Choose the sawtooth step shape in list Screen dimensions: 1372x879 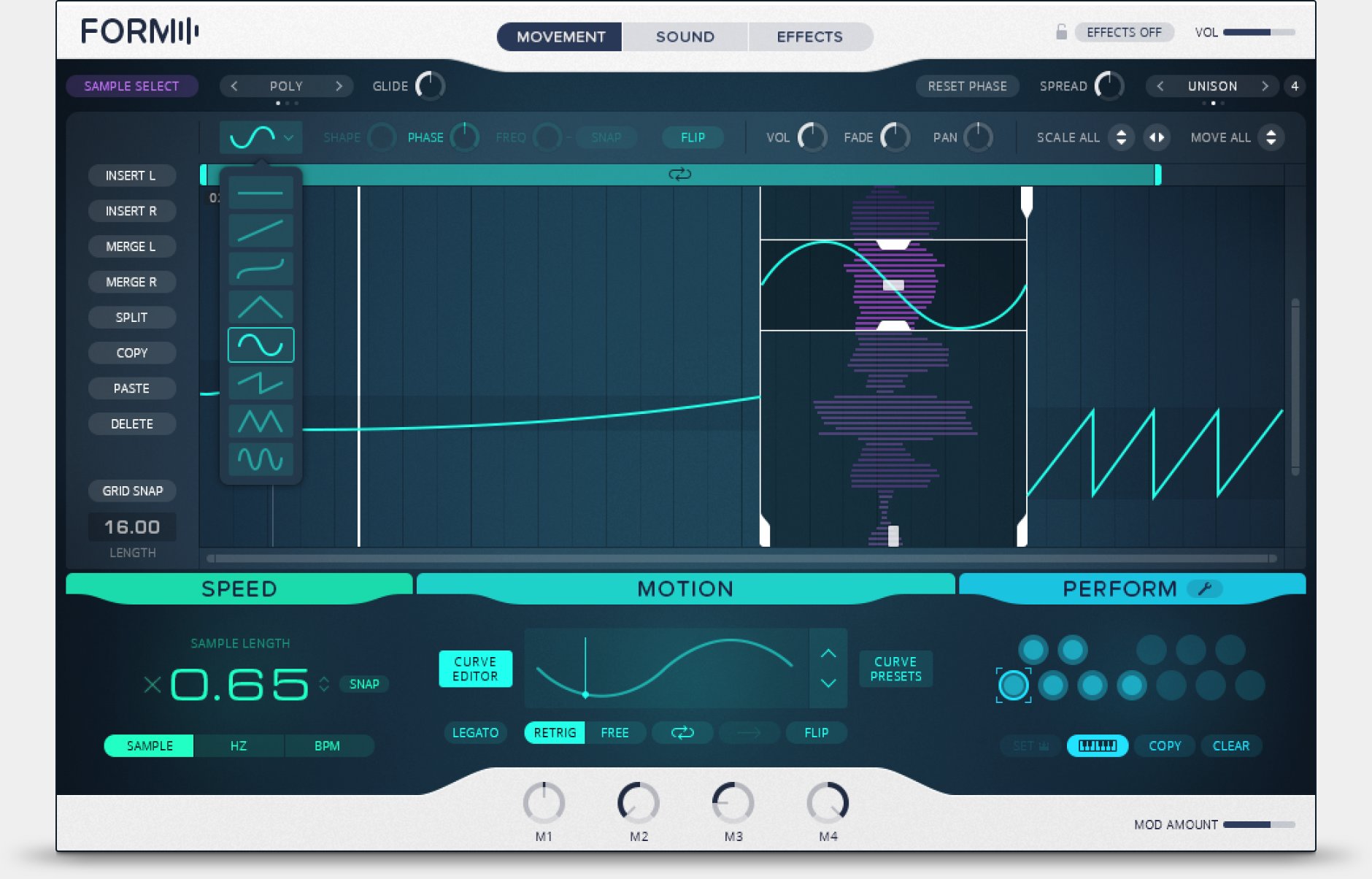click(x=261, y=383)
